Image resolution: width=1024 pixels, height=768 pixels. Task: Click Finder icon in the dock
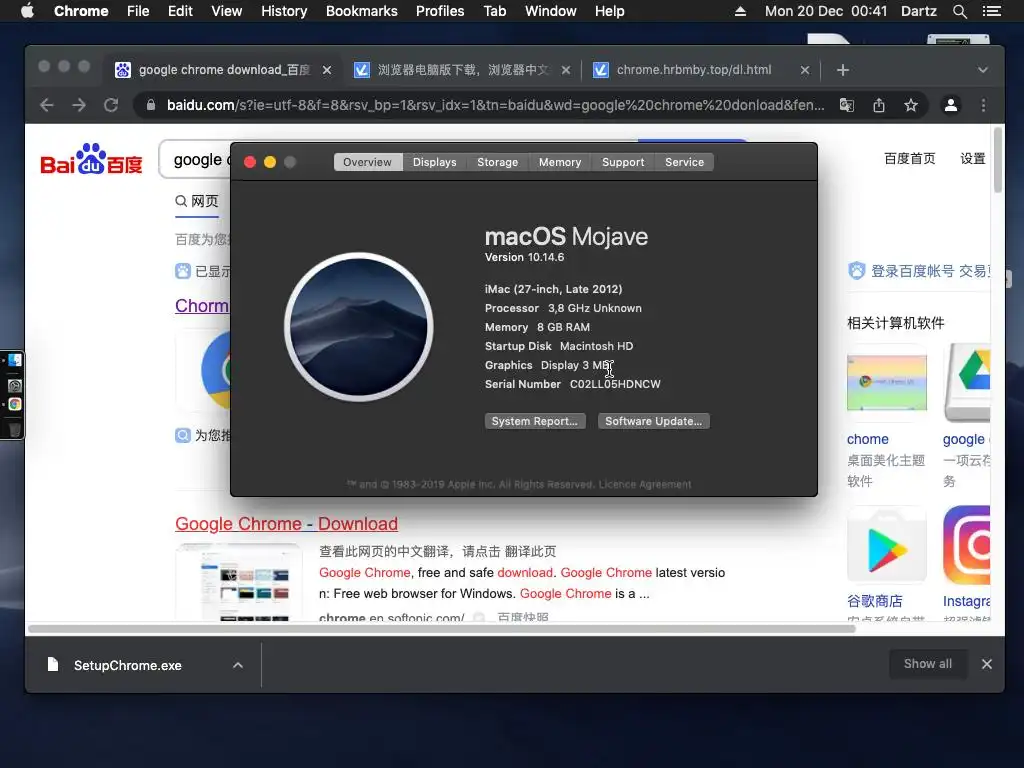(14, 360)
